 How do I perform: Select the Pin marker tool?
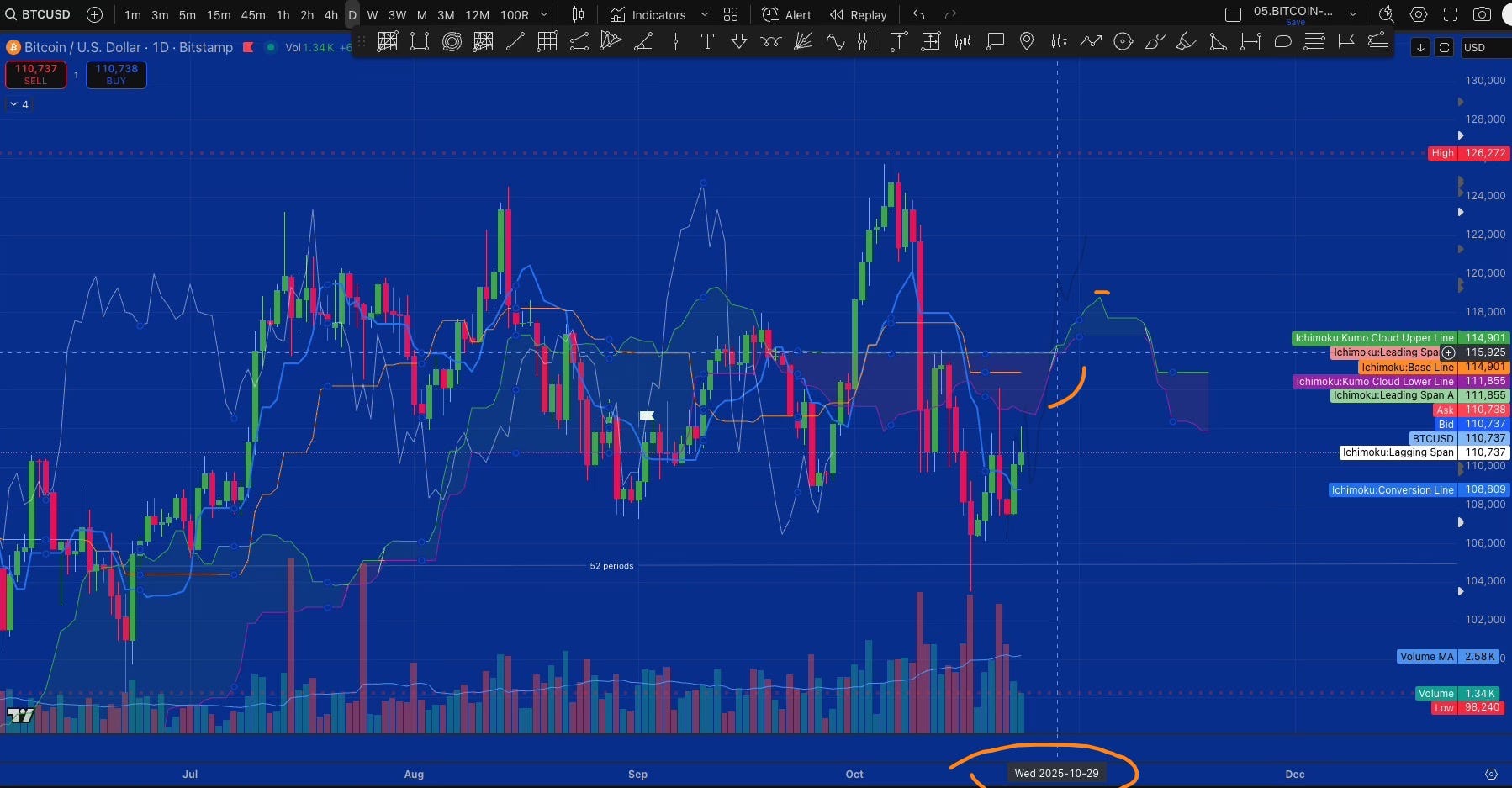(1027, 41)
